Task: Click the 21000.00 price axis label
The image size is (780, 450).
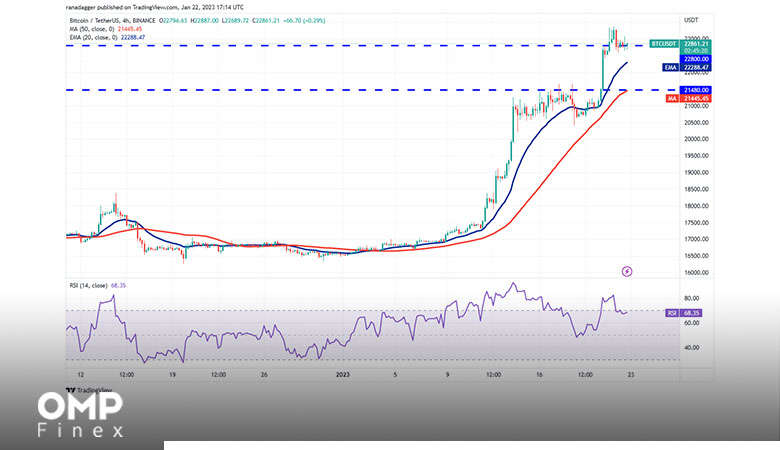Action: click(x=696, y=106)
